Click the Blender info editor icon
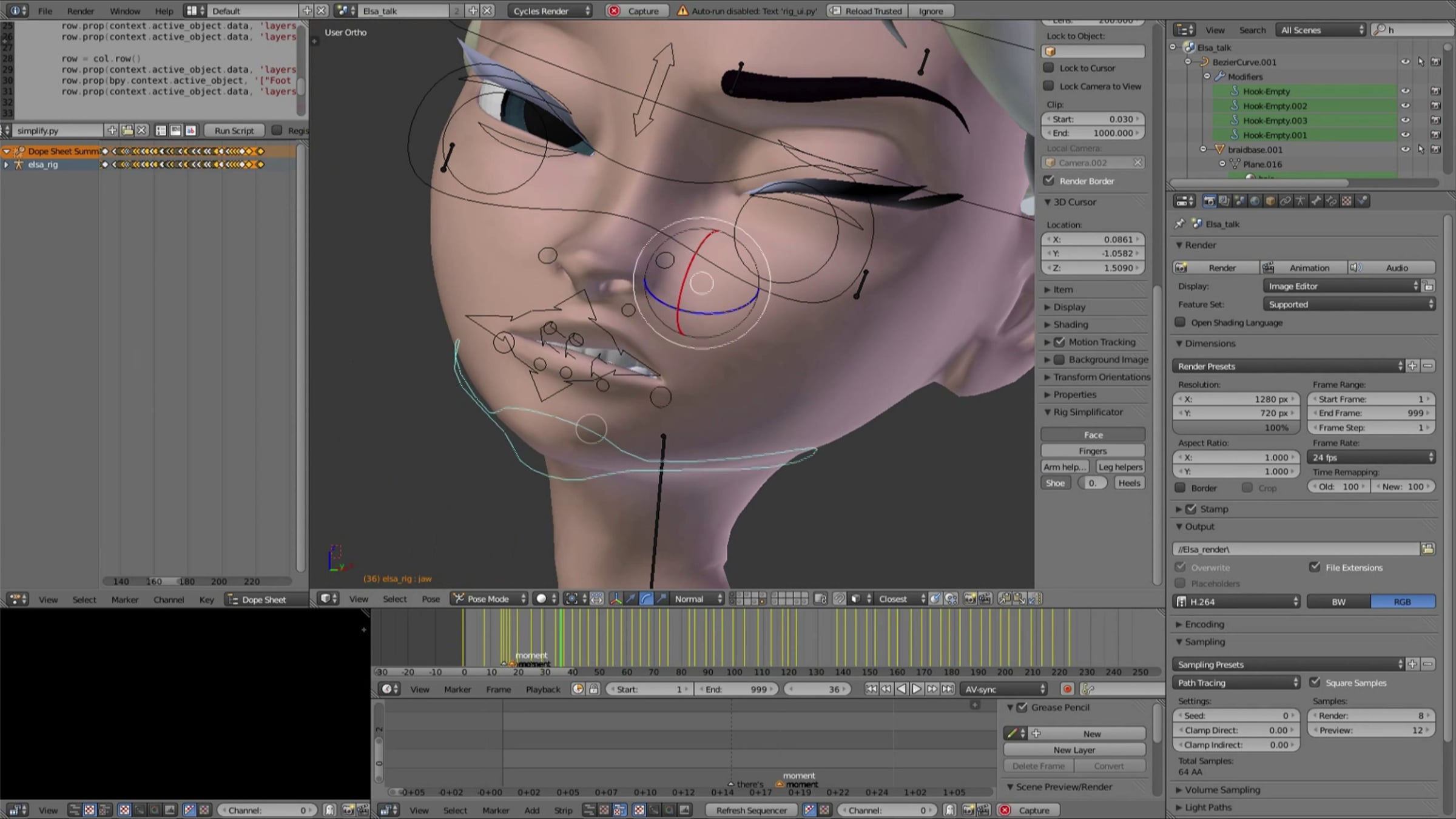Image resolution: width=1456 pixels, height=819 pixels. point(16,11)
